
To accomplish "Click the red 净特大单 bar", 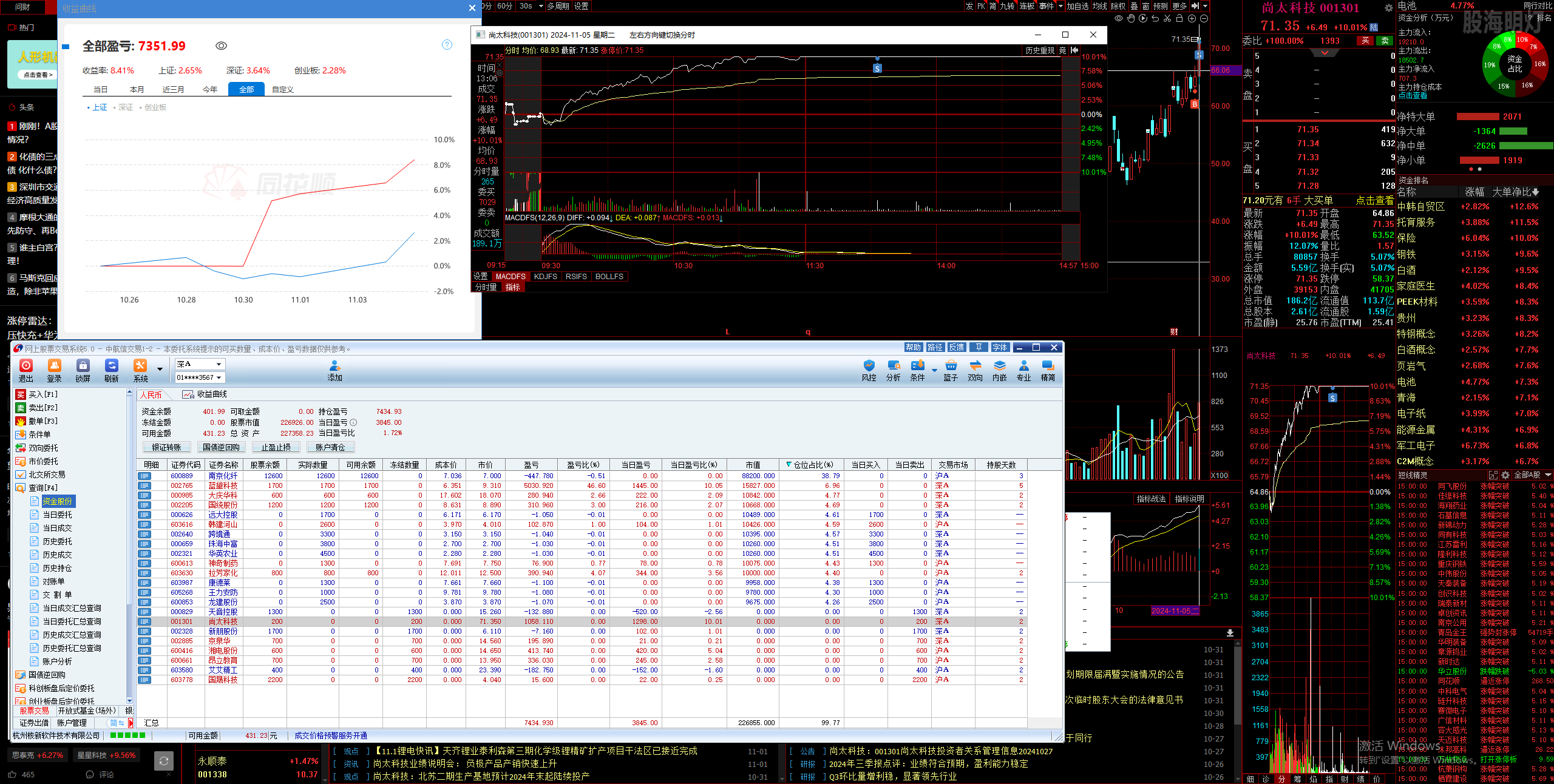I will coord(1478,117).
